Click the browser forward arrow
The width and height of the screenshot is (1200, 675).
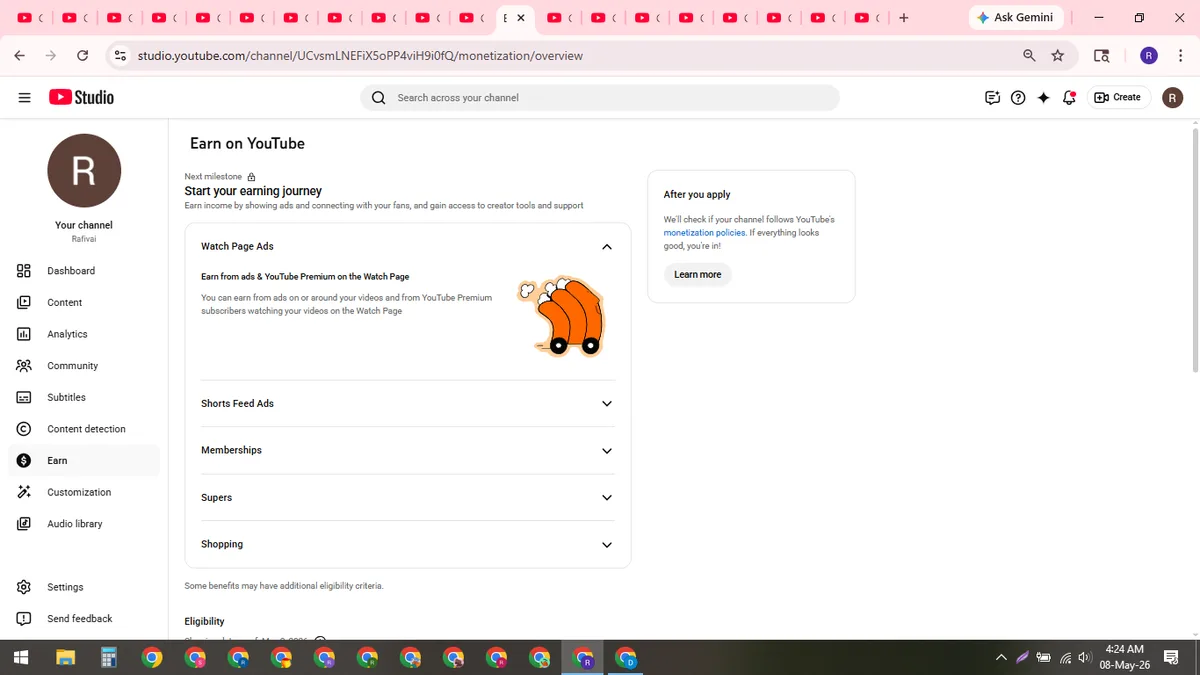click(x=51, y=56)
